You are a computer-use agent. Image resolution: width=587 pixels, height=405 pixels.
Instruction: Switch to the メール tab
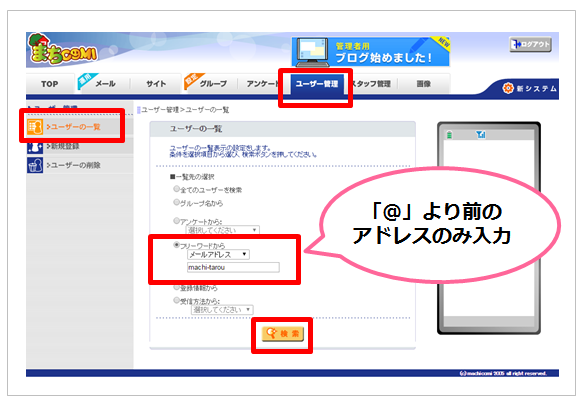[105, 84]
